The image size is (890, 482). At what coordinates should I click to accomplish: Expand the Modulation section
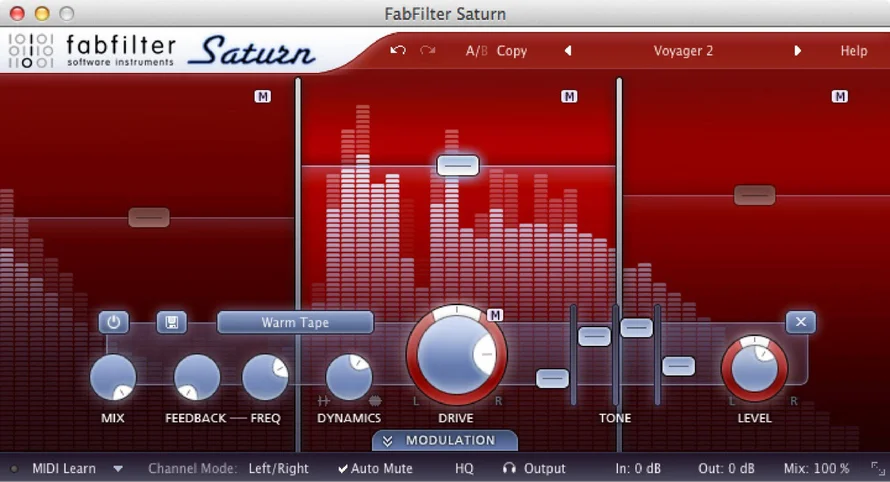(445, 440)
